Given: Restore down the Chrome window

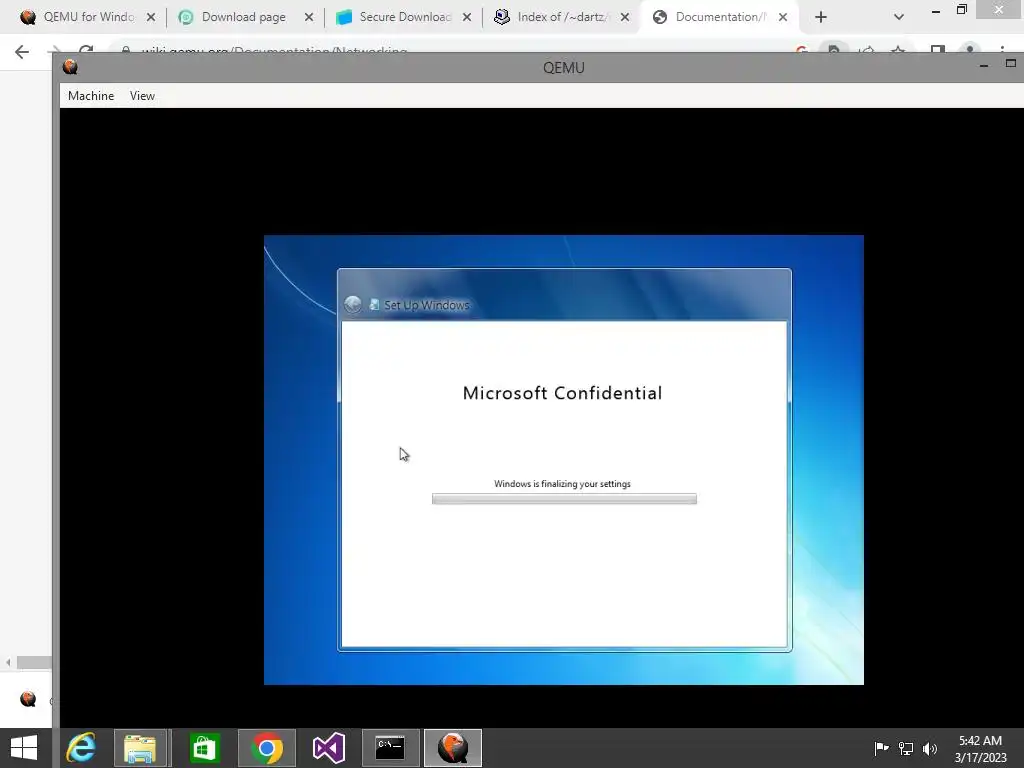Looking at the screenshot, I should (962, 9).
